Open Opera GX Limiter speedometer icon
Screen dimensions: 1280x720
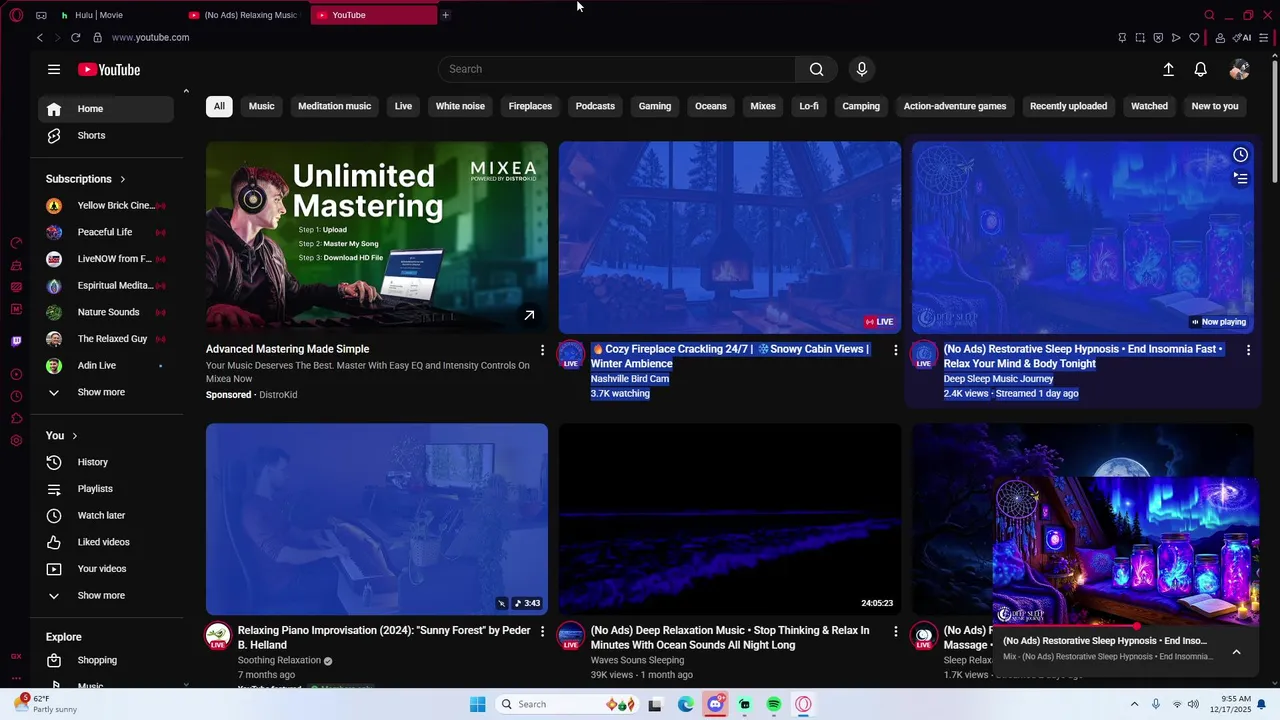point(16,243)
